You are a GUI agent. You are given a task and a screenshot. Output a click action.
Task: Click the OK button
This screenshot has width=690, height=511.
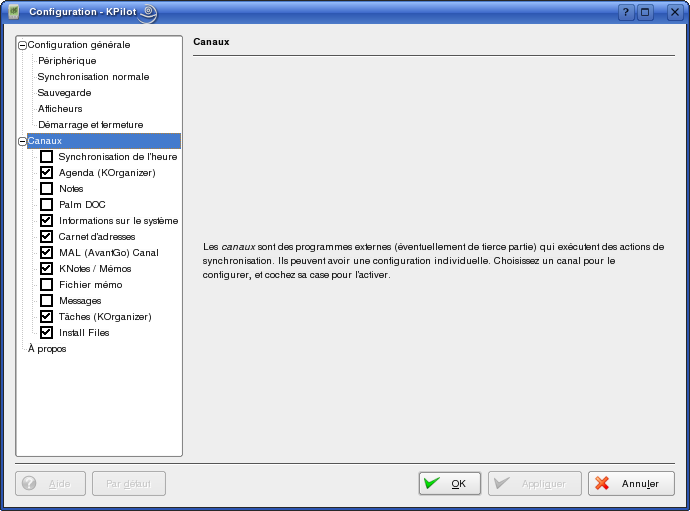[450, 484]
